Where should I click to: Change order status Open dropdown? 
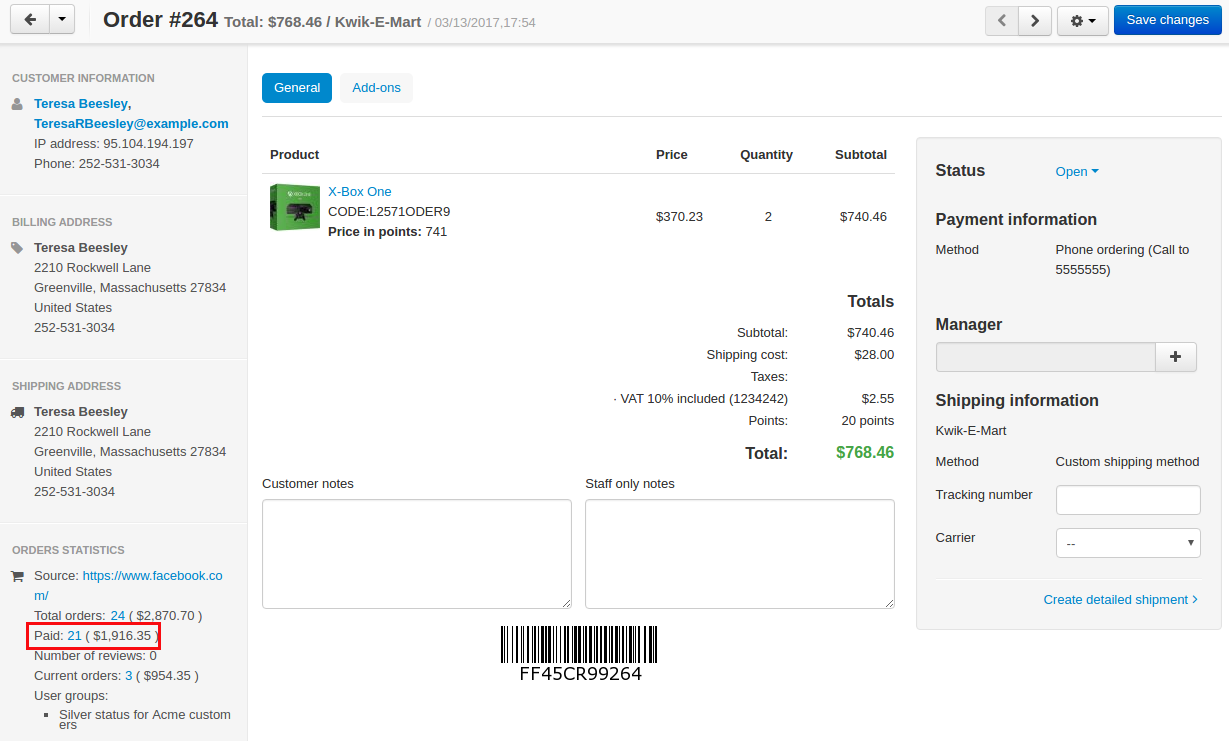tap(1077, 172)
